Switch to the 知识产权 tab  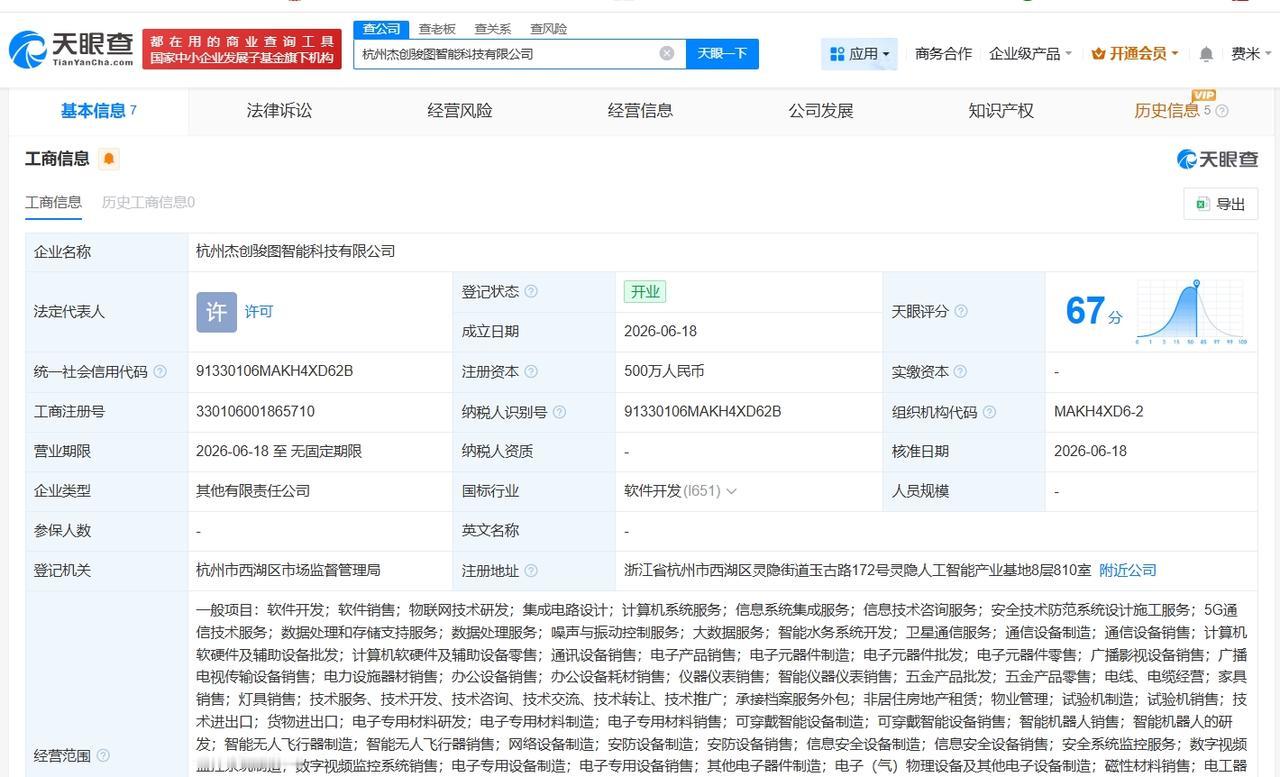1001,110
